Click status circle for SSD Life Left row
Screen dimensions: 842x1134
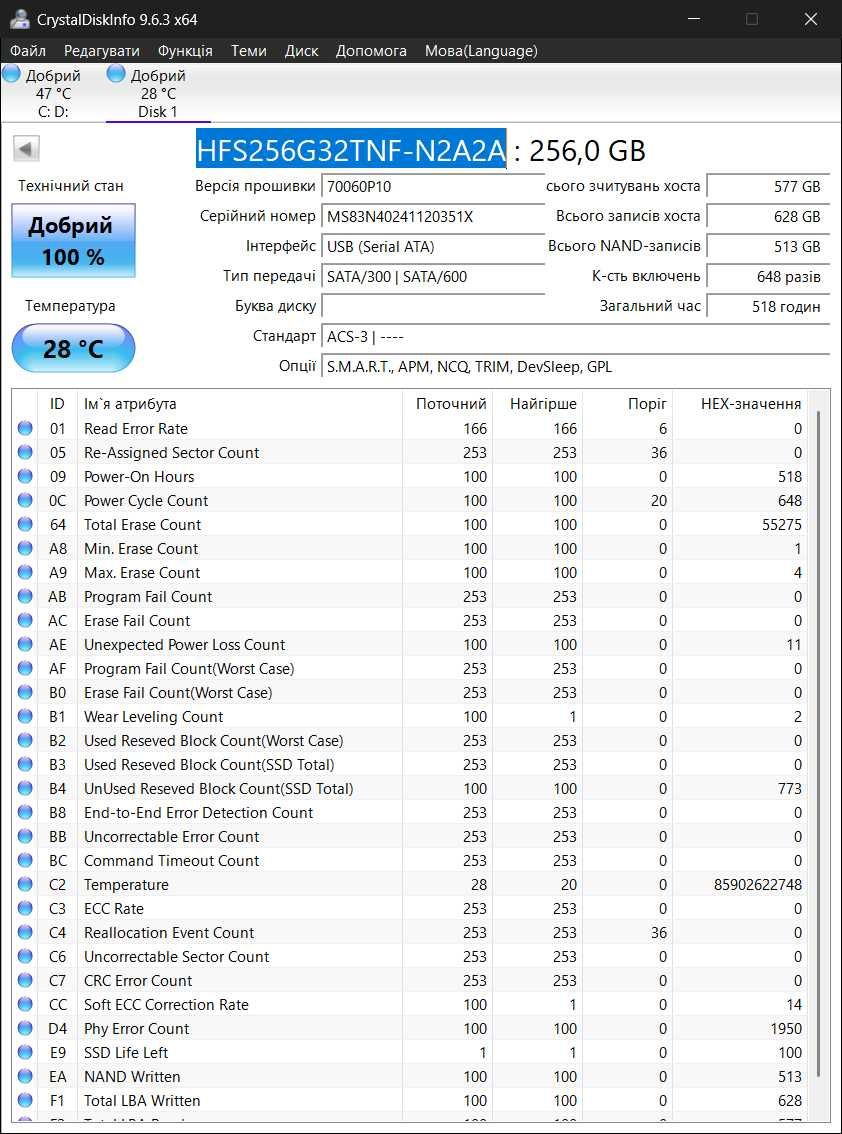coord(25,1052)
